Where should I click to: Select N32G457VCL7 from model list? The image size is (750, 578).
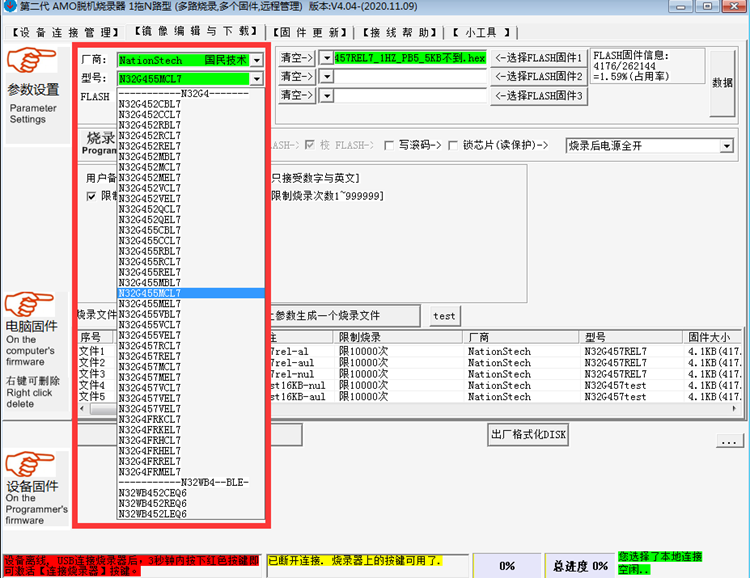tap(190, 388)
